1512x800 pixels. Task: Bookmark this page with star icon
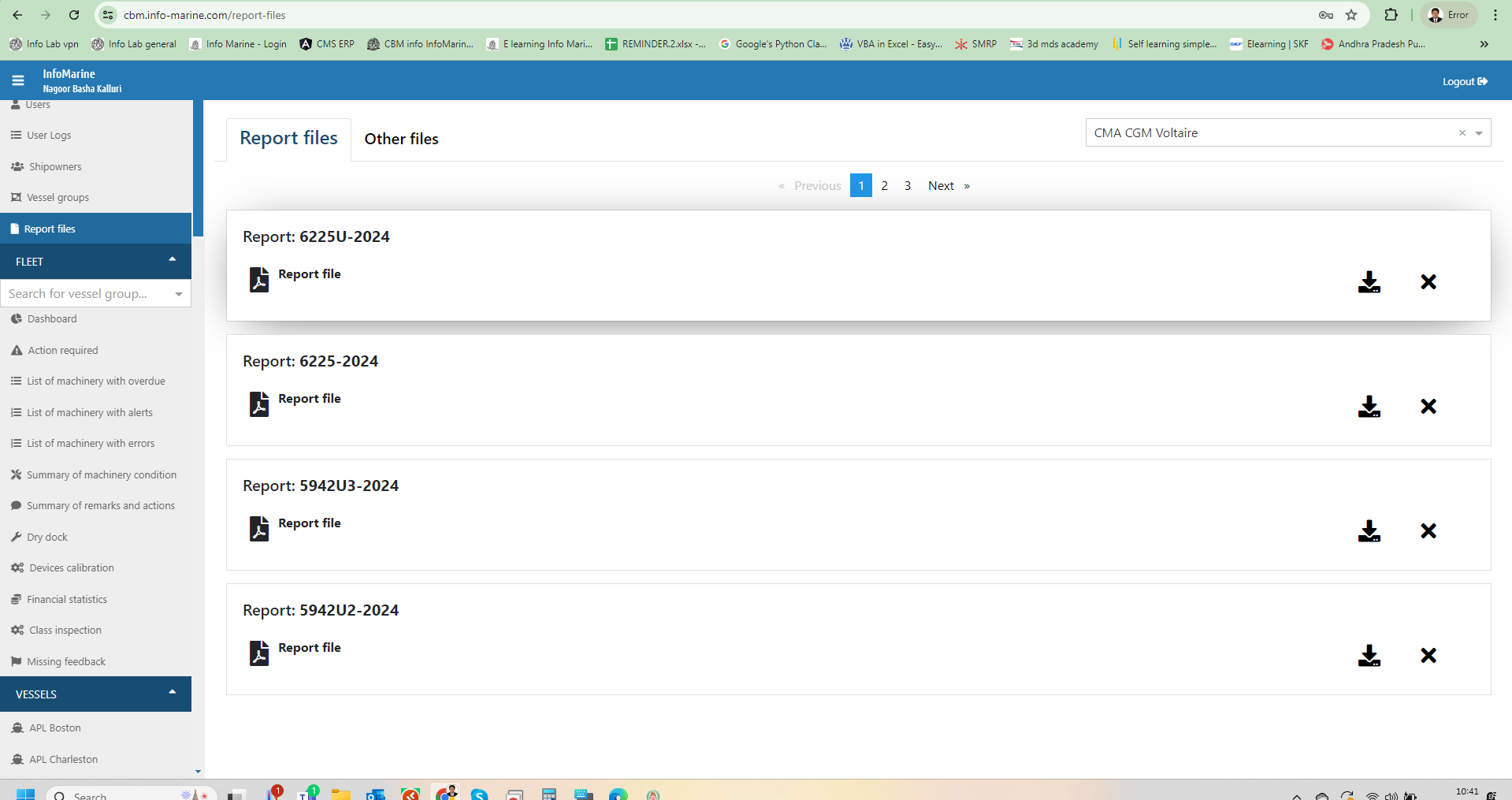[1351, 15]
